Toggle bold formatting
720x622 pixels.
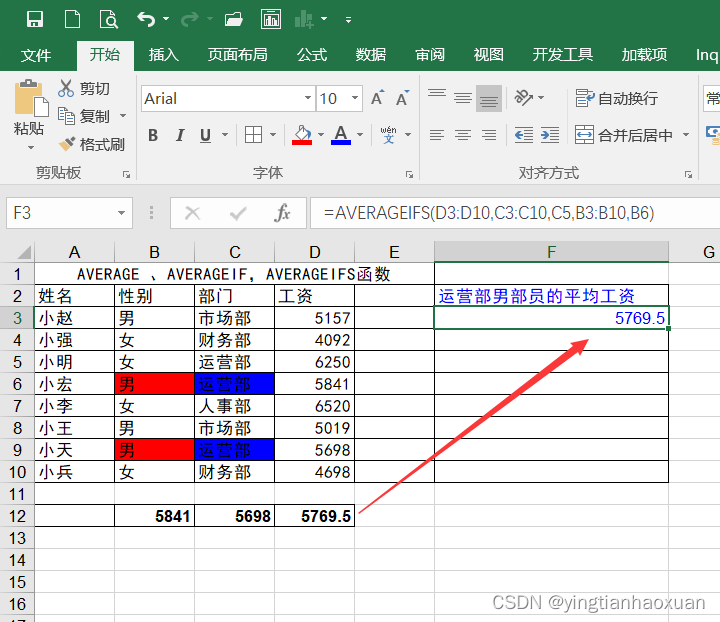tap(153, 135)
